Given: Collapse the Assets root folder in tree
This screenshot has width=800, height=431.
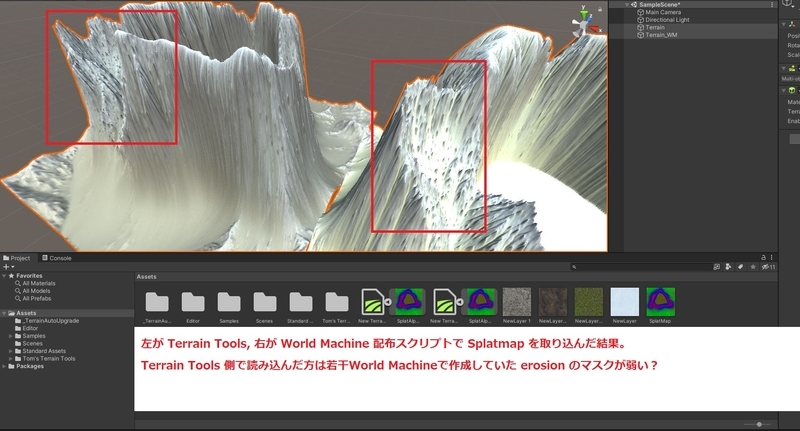Looking at the screenshot, I should (4, 313).
